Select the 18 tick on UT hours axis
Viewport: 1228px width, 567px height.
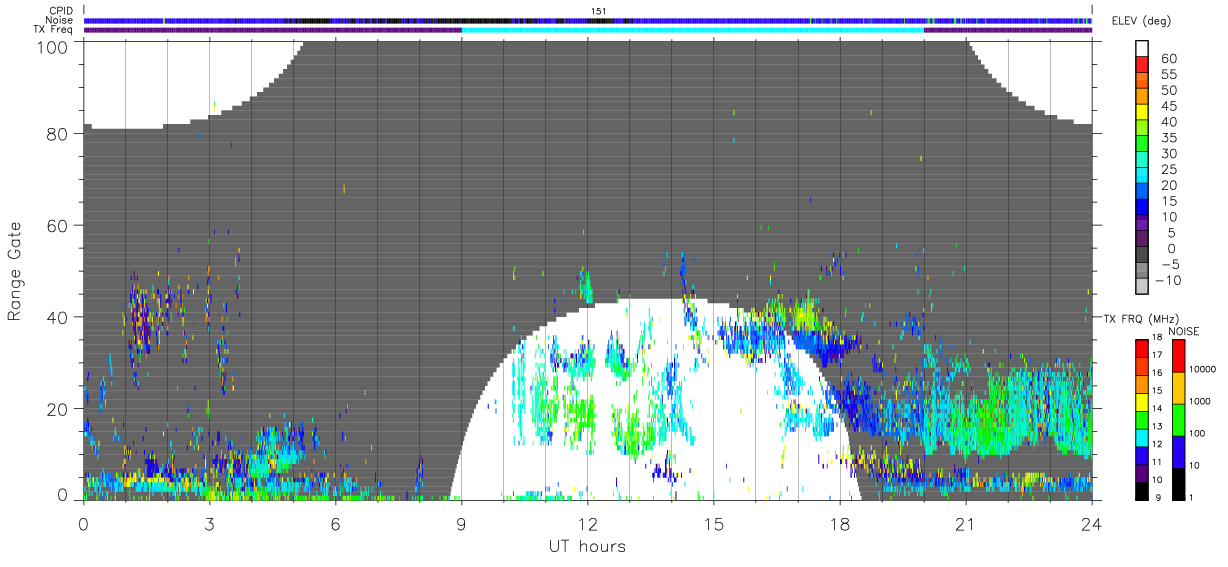[840, 522]
